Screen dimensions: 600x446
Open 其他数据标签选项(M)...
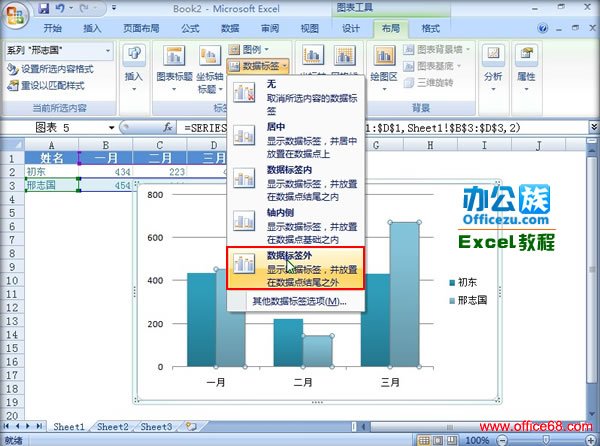pyautogui.click(x=299, y=301)
